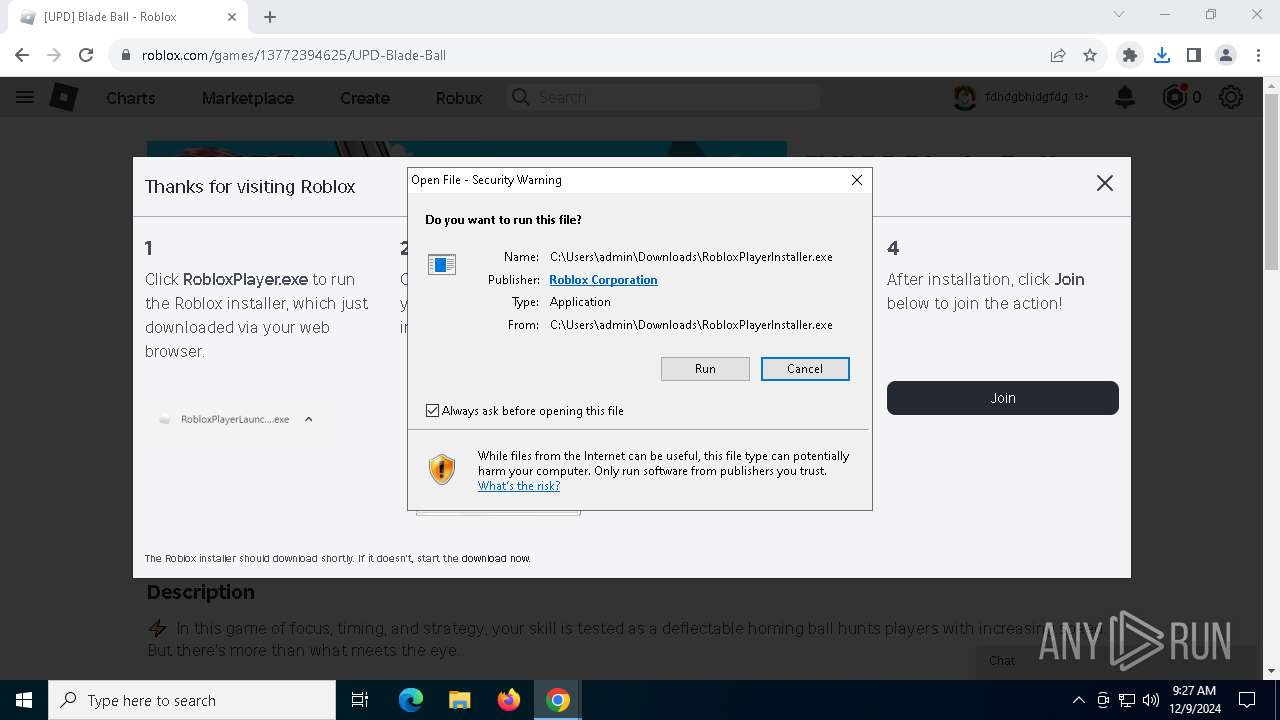Image resolution: width=1280 pixels, height=720 pixels.
Task: Open the Marketplace menu item
Action: point(248,98)
